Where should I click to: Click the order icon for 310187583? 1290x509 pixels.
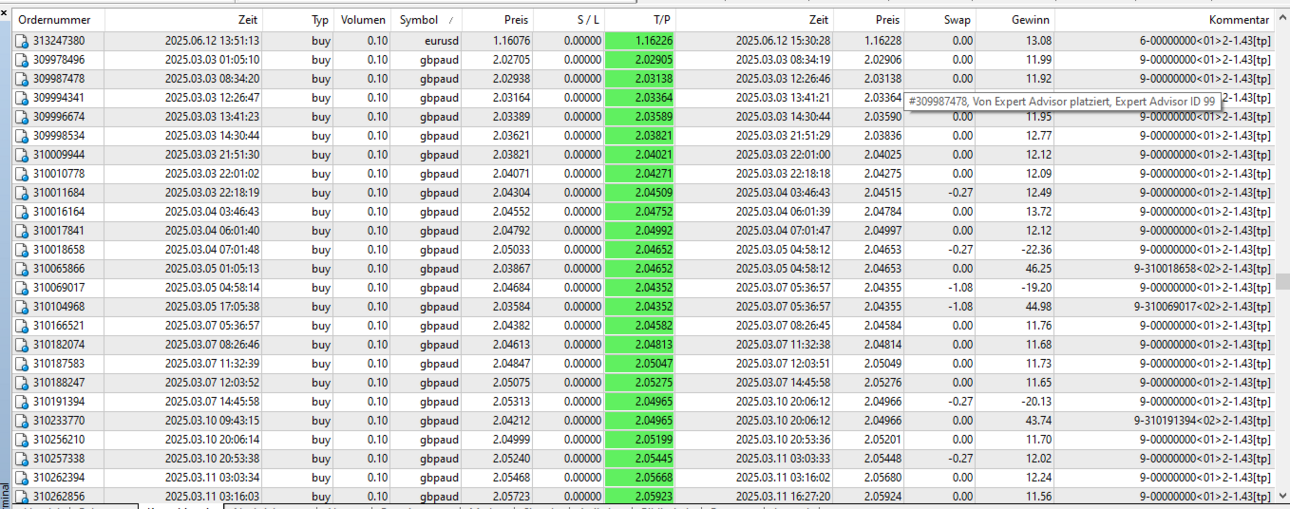[x=22, y=364]
